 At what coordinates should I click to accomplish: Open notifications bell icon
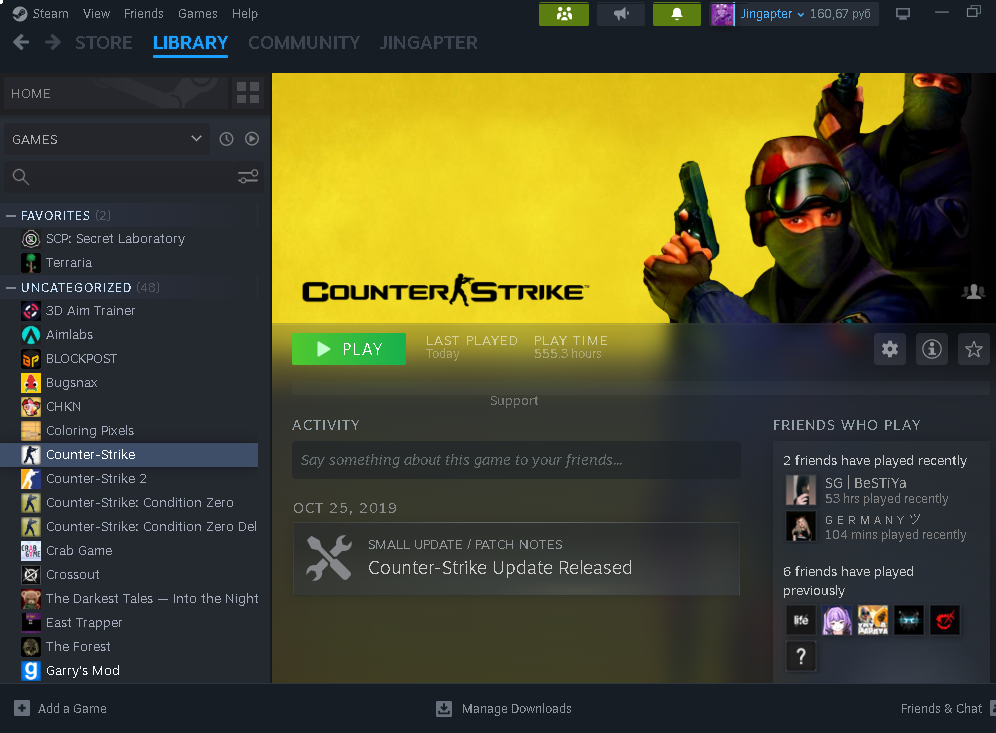click(677, 14)
